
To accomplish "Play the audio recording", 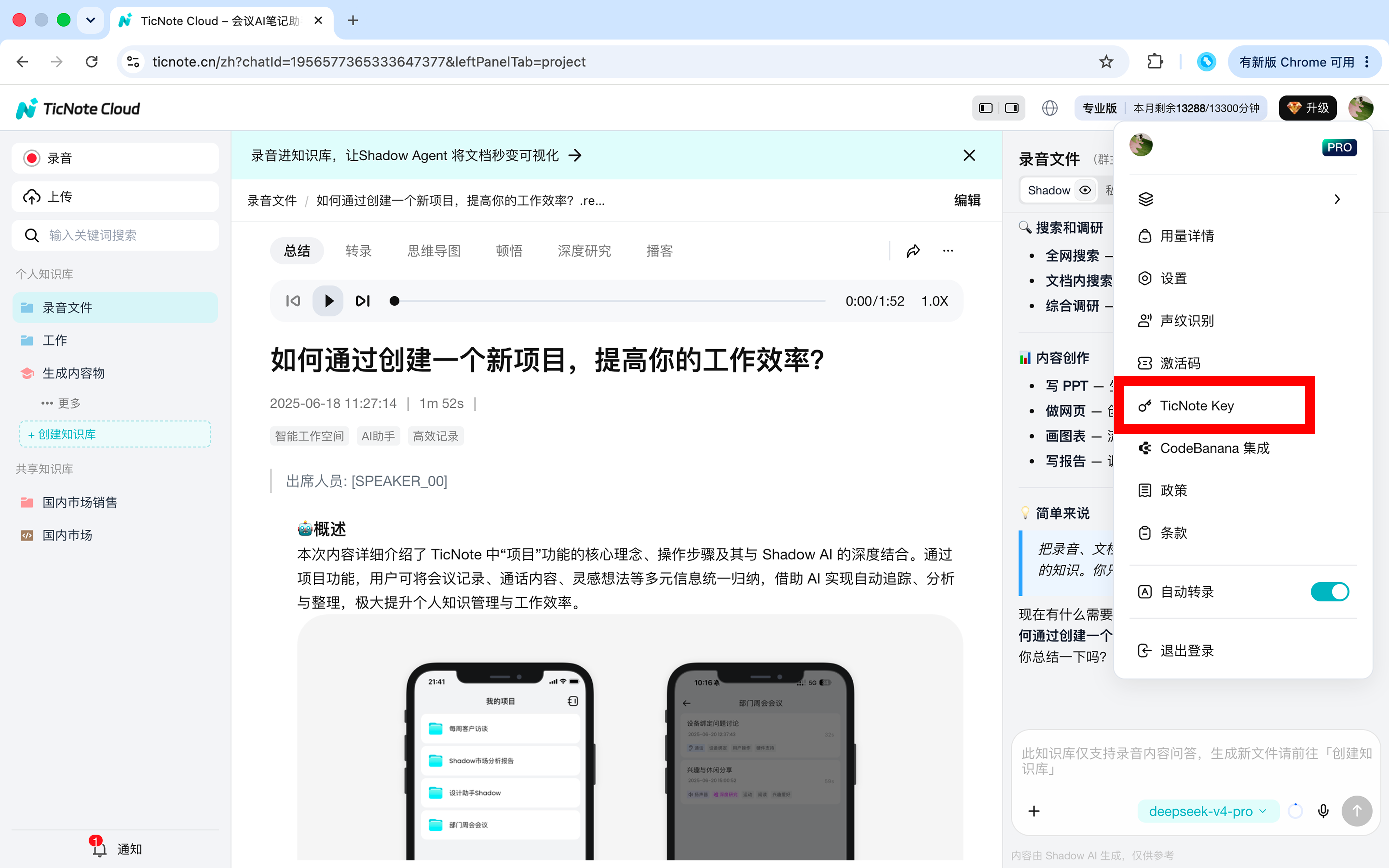I will [x=328, y=301].
